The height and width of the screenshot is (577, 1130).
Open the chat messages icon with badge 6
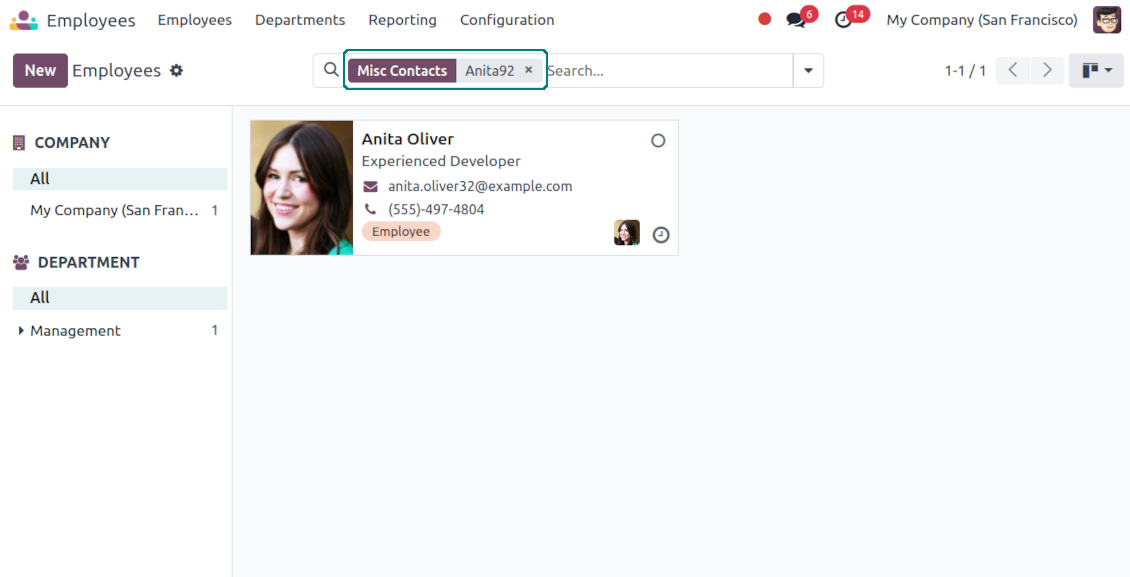(796, 20)
